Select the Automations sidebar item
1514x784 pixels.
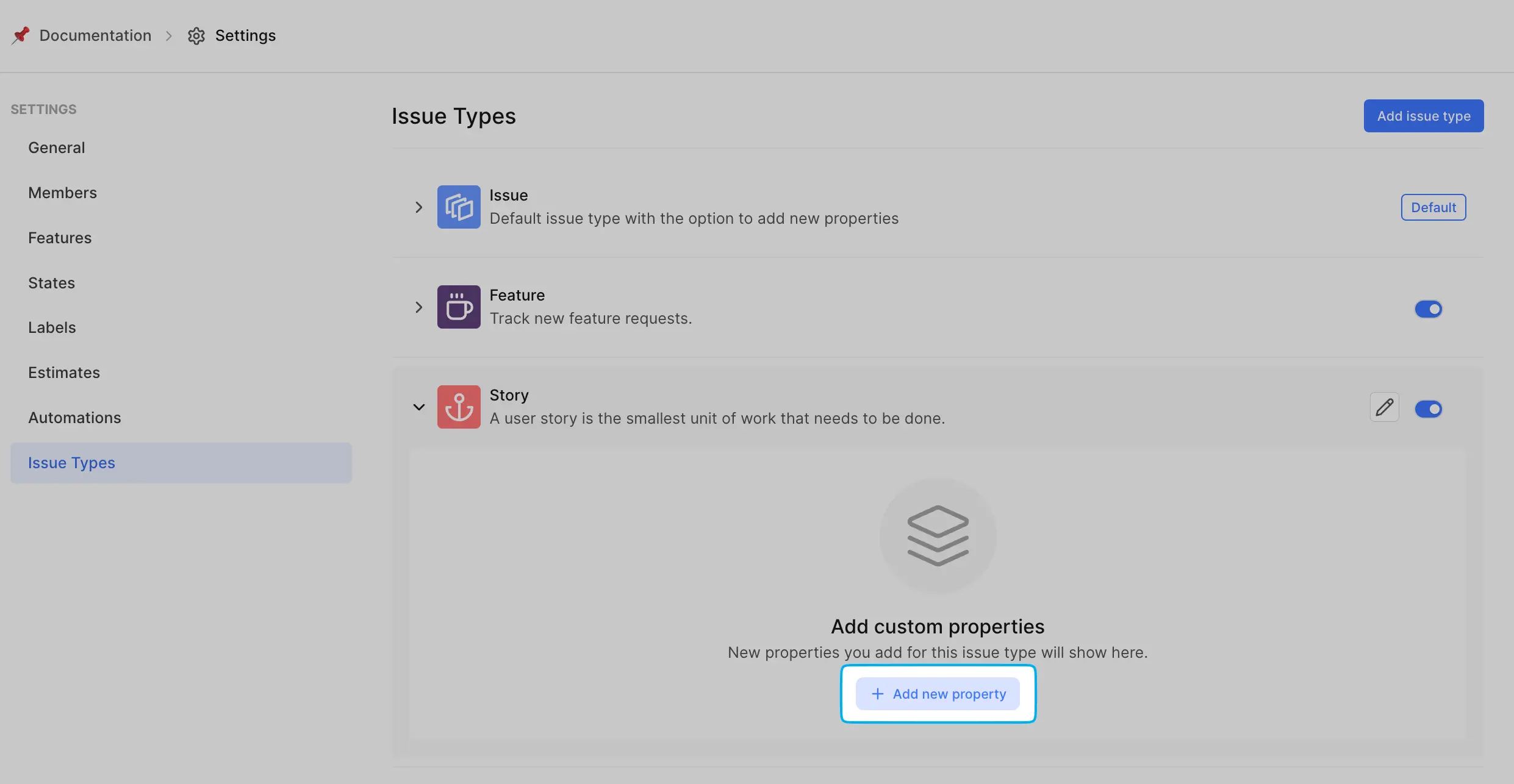tap(74, 417)
